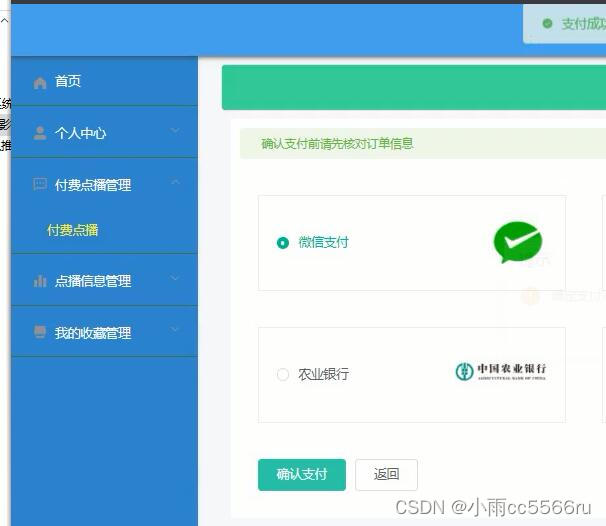
Task: Open the 付费点播管理 menu item
Action: [x=104, y=184]
